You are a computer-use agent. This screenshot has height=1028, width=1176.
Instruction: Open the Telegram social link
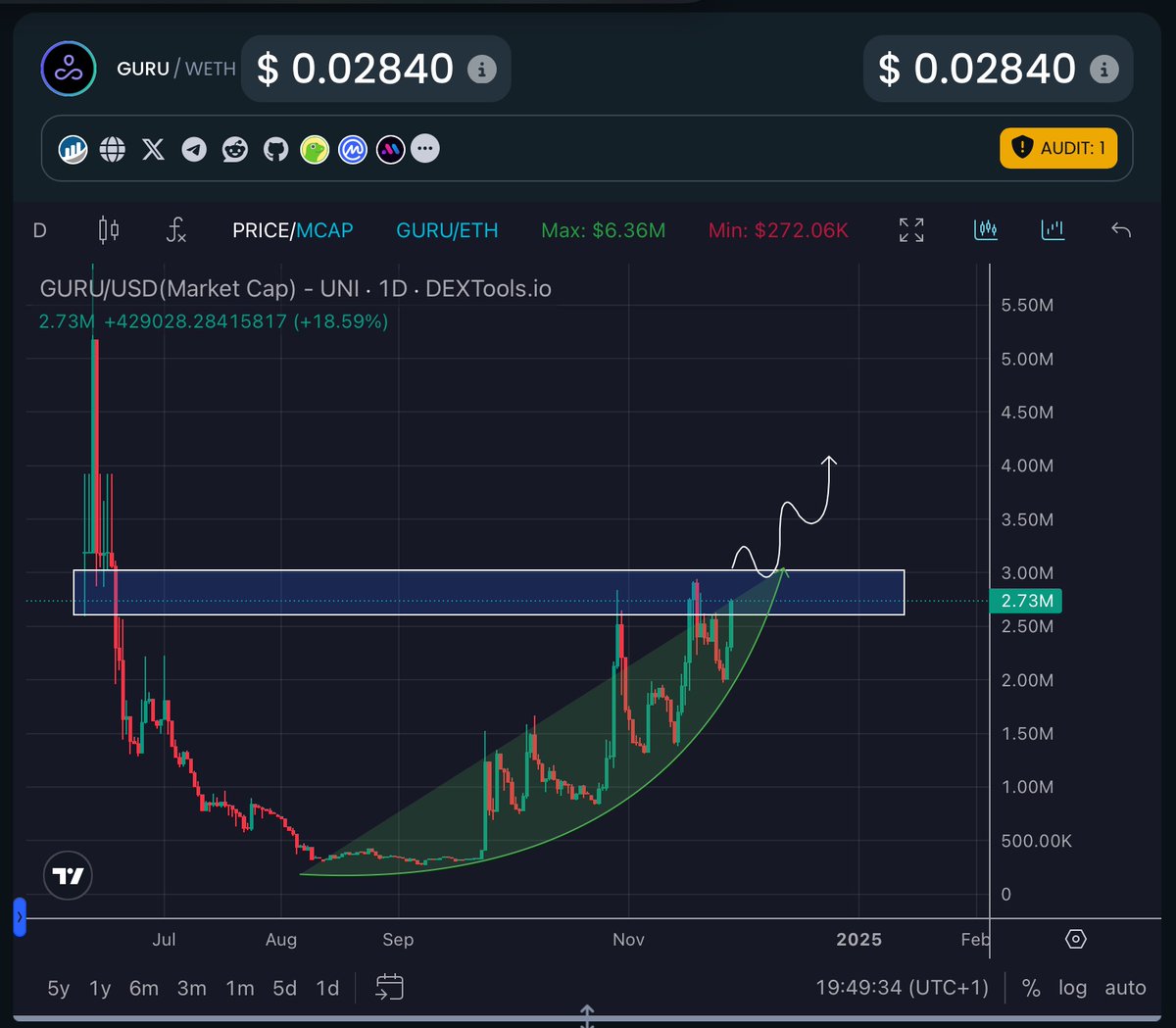pos(194,149)
